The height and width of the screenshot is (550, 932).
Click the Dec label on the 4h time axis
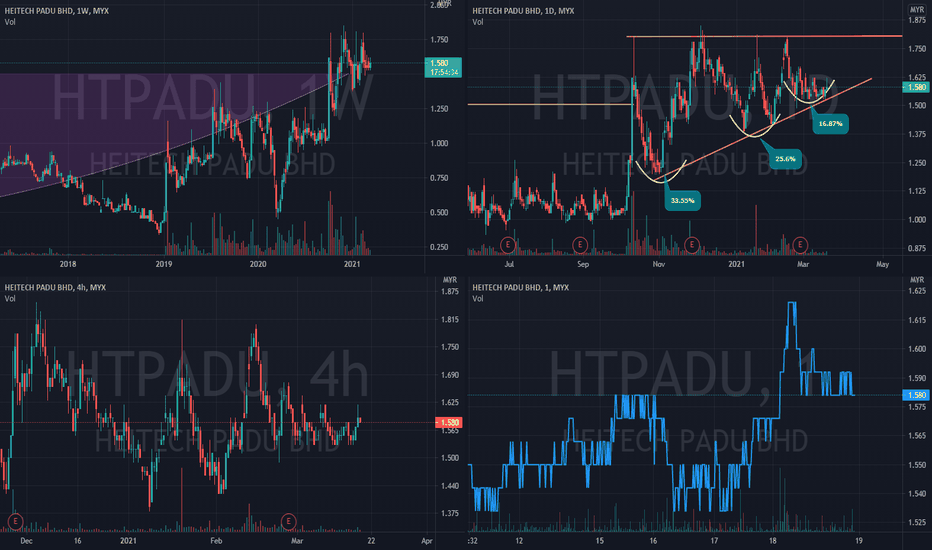(x=26, y=540)
